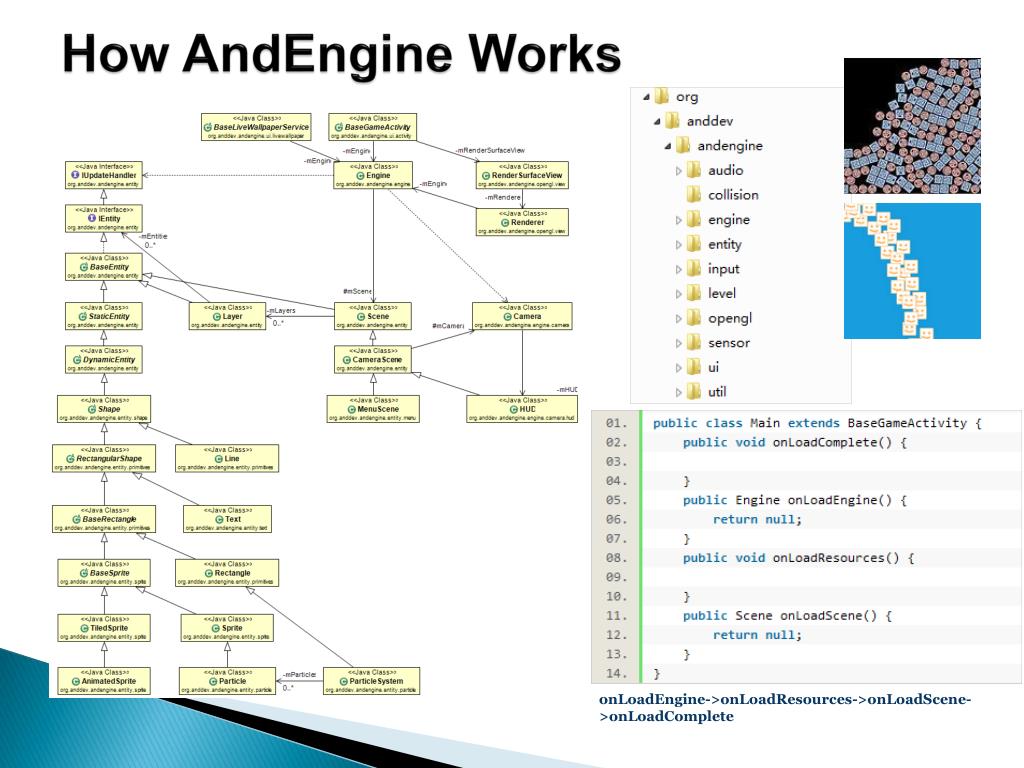
Task: Click 'public Engine onLoadEngine()' code line
Action: point(795,500)
